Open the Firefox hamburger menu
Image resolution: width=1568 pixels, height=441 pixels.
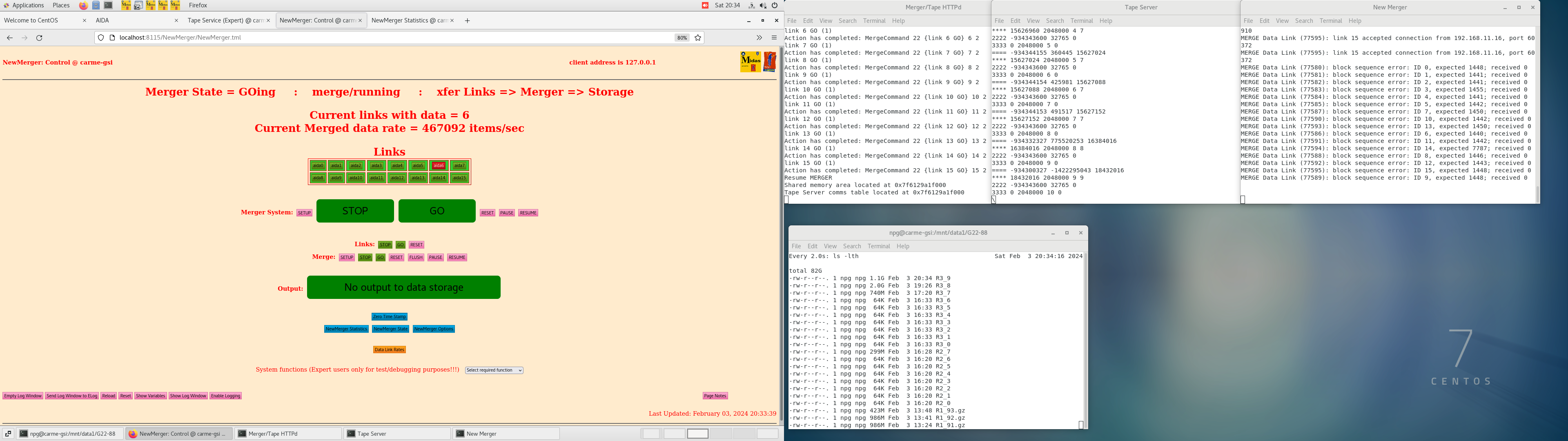pos(774,38)
